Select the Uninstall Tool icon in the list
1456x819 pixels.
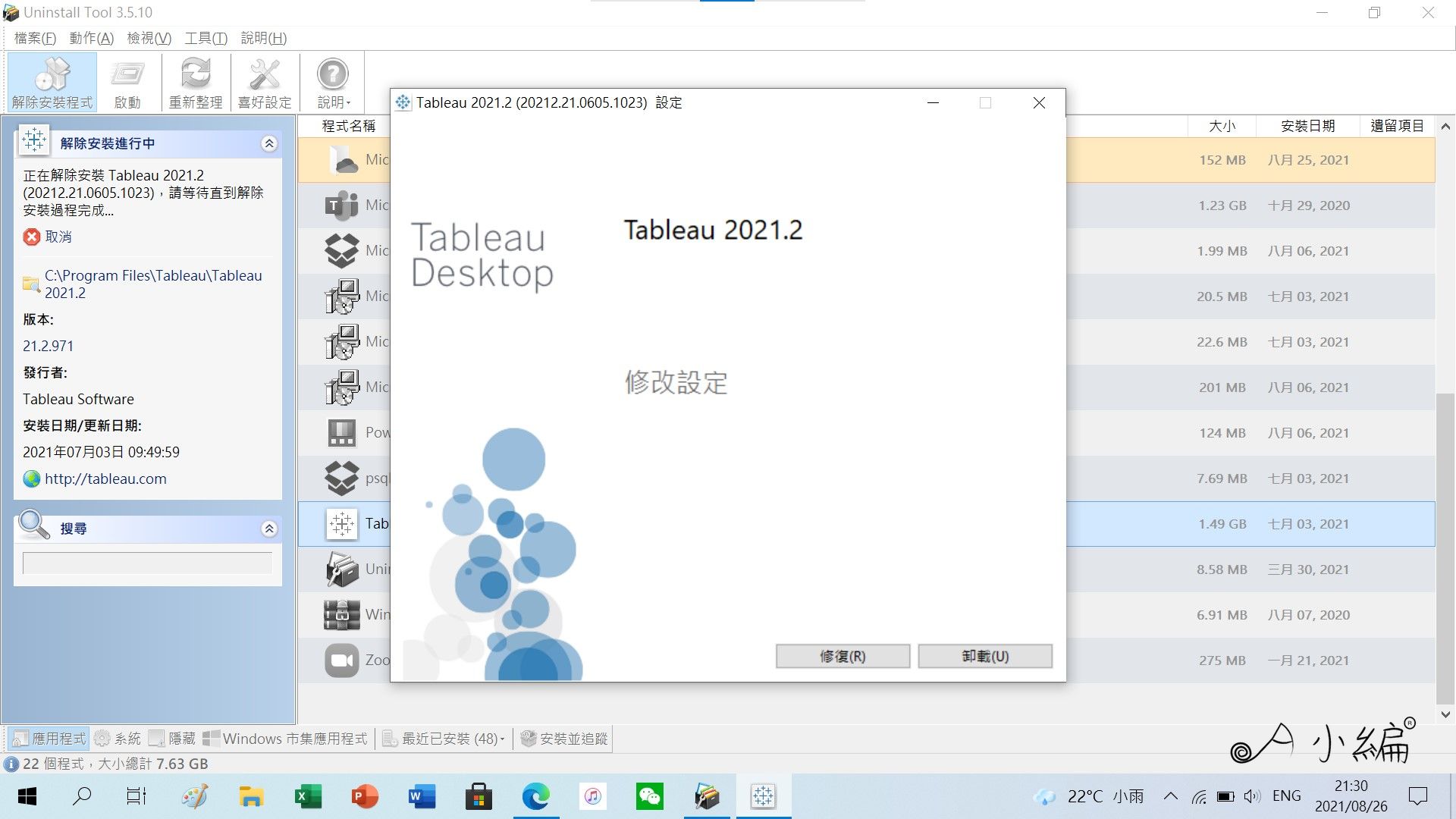(x=342, y=570)
